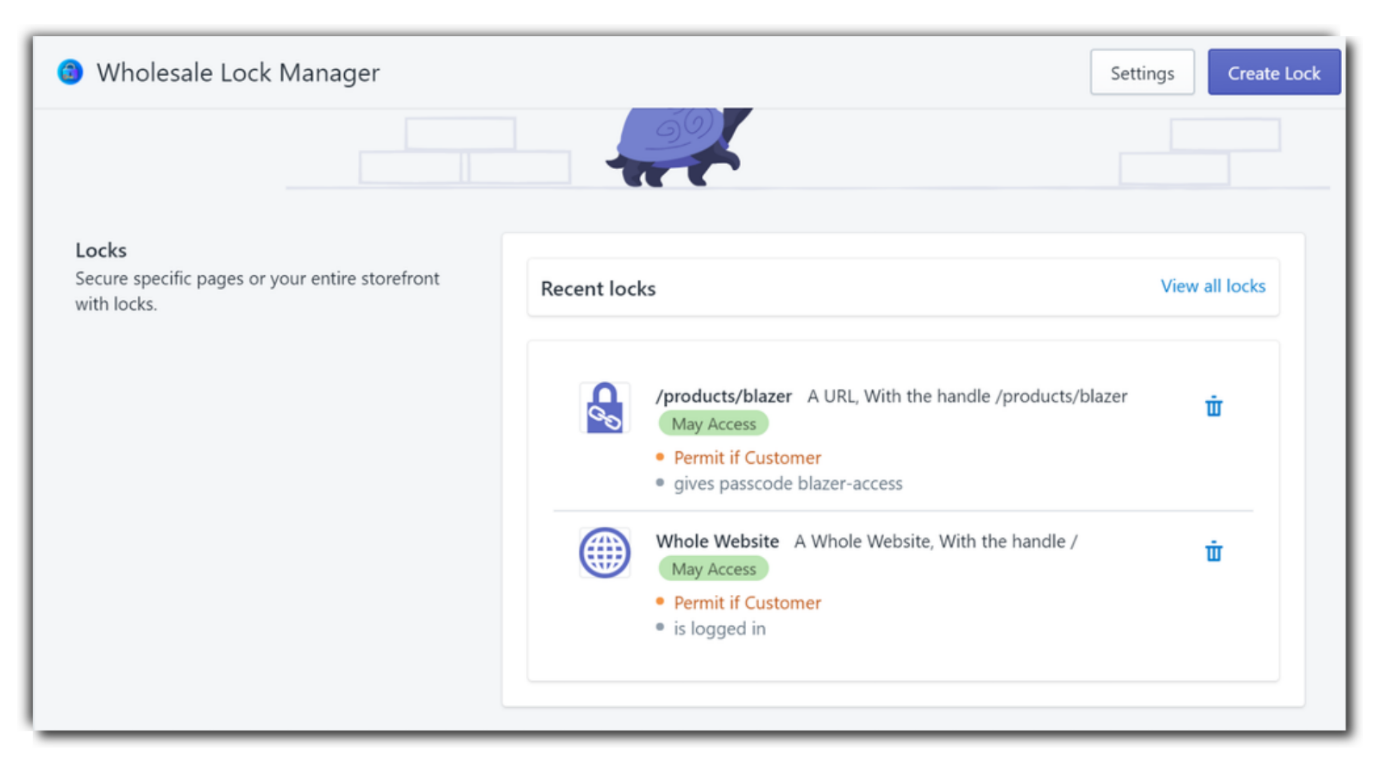
Task: Delete the Whole Website lock via trash icon
Action: coord(1213,551)
